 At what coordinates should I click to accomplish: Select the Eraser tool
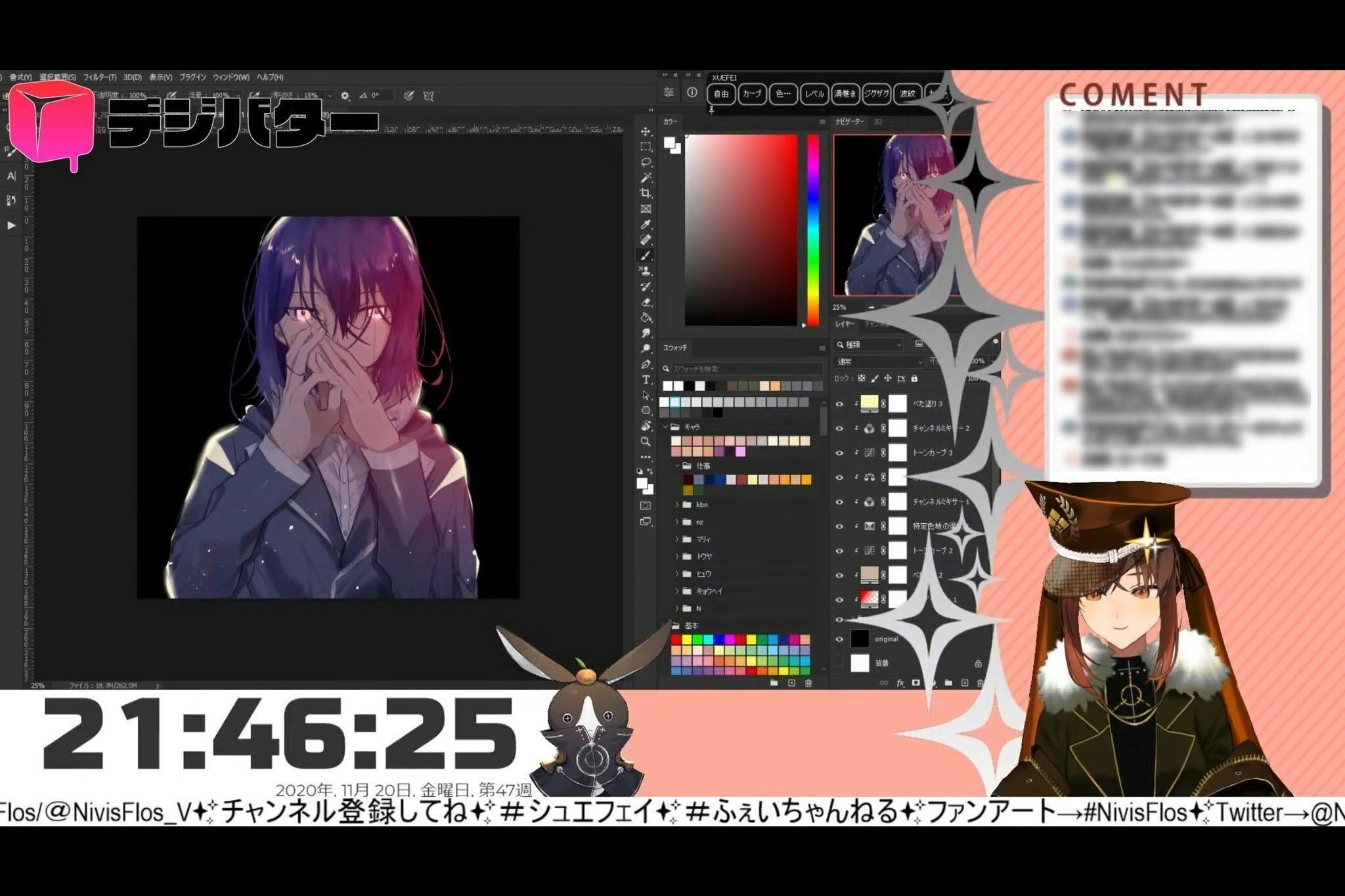coord(646,303)
